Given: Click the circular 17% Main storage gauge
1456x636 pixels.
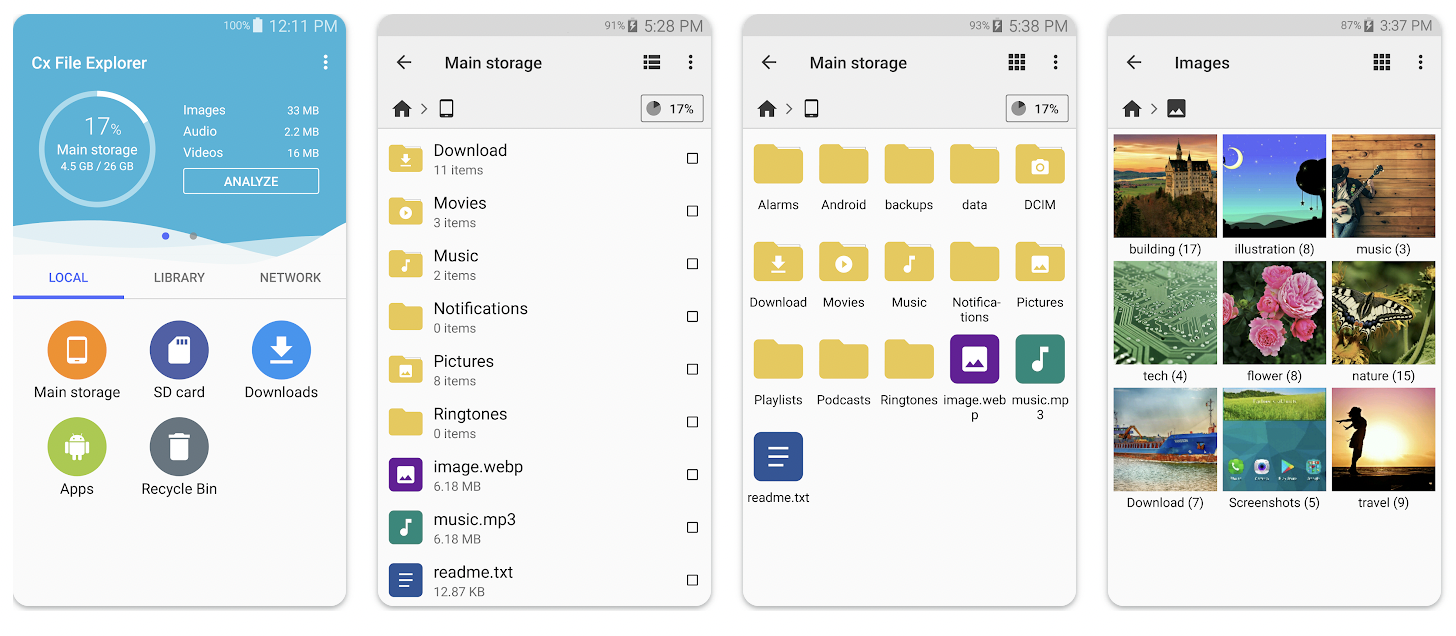Looking at the screenshot, I should [97, 149].
